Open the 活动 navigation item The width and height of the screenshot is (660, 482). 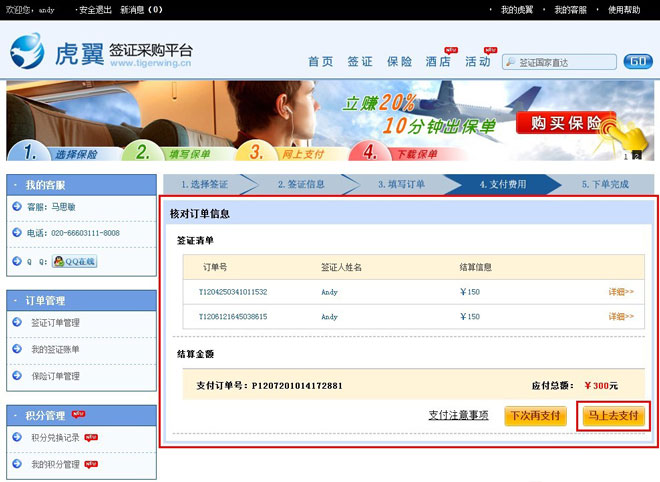click(x=478, y=62)
